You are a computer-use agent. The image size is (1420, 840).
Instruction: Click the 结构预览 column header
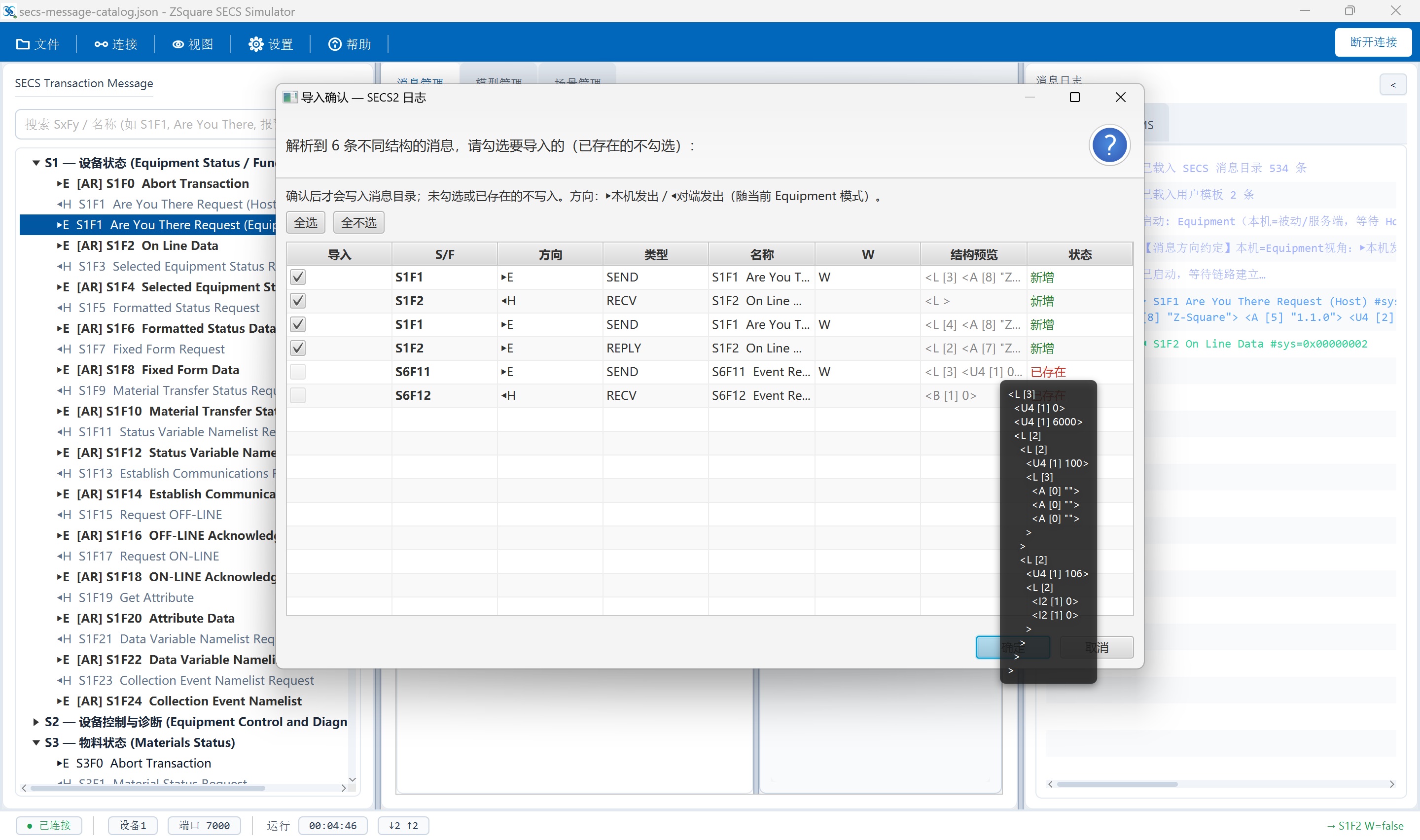(x=973, y=255)
